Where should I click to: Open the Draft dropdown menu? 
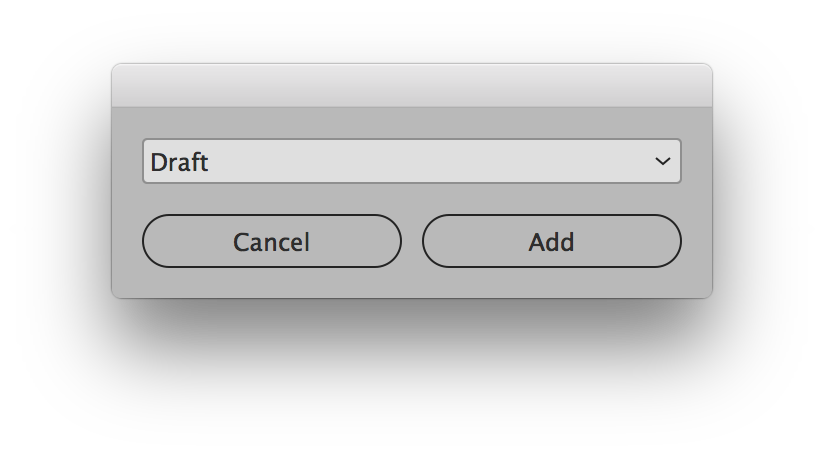[x=411, y=161]
